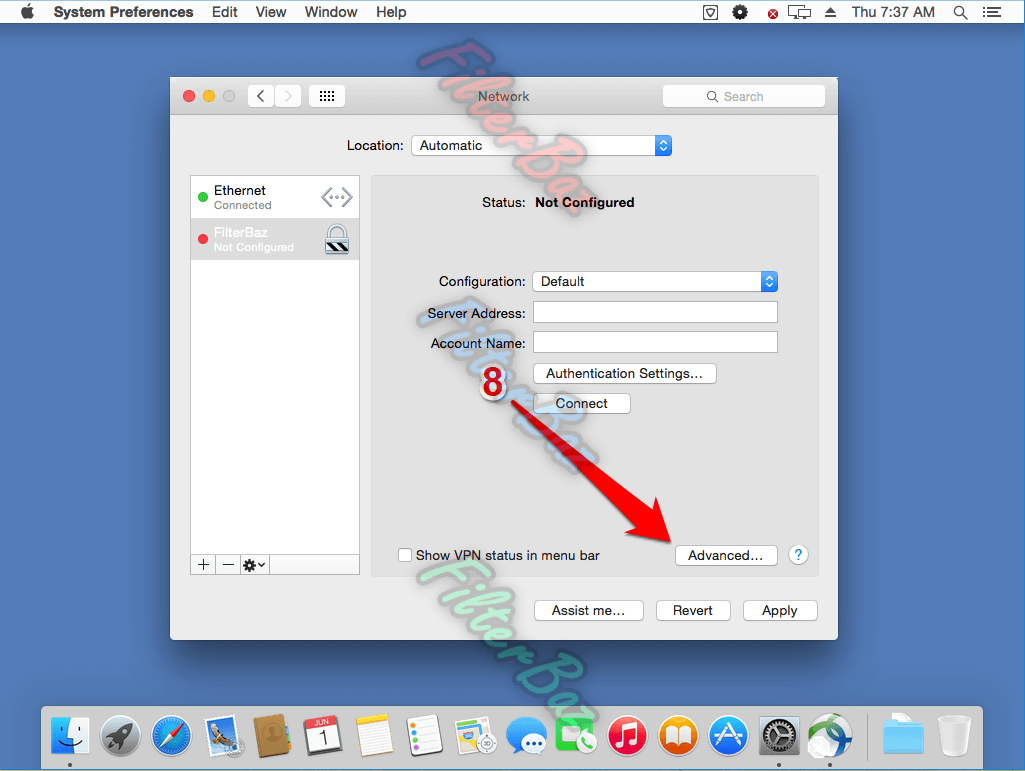Viewport: 1025px width, 771px height.
Task: Open Contacts in the Dock
Action: coord(272,736)
